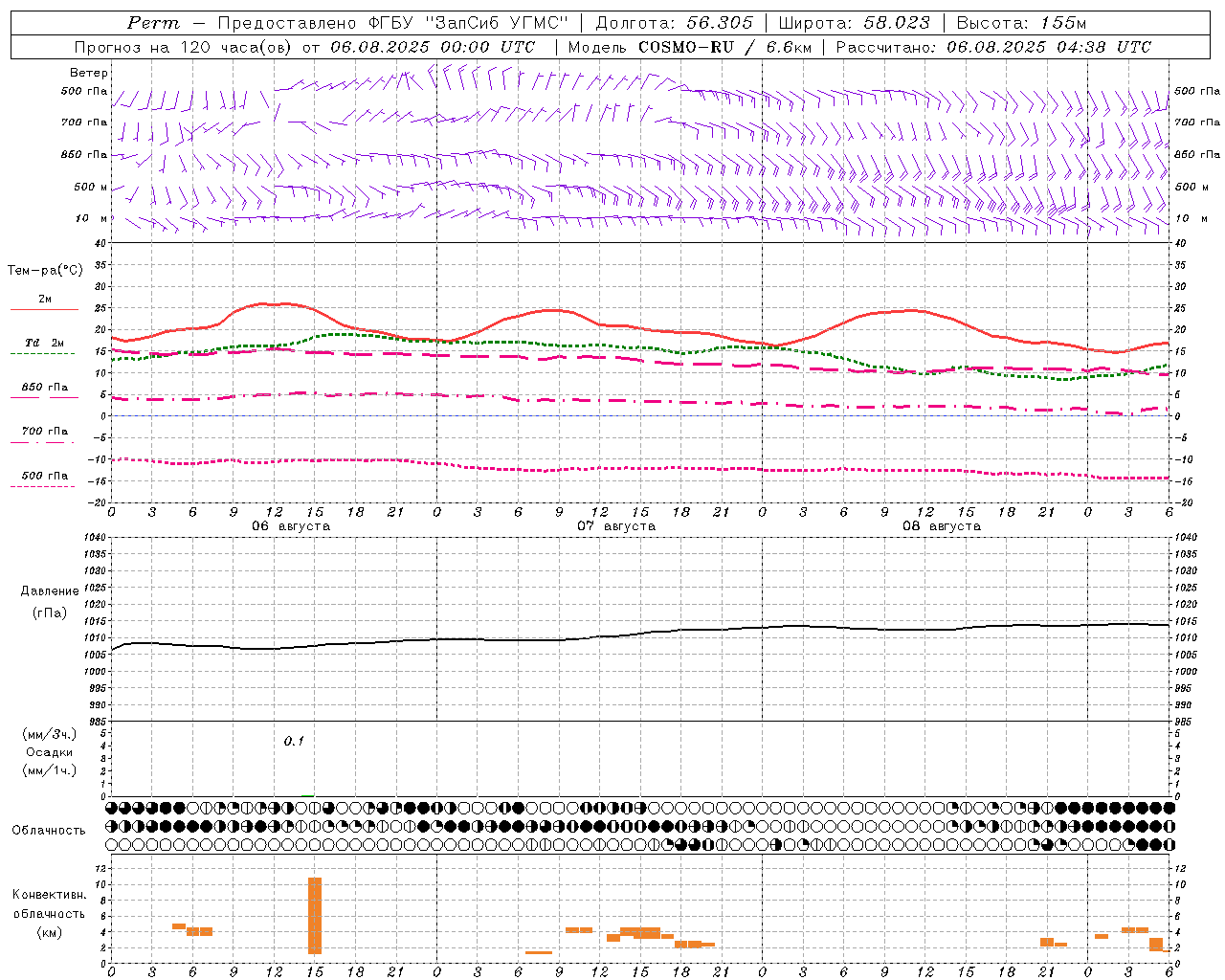Screen dimensions: 1225x980
Task: Click the "Осадки" precipitation label
Action: click(x=50, y=752)
